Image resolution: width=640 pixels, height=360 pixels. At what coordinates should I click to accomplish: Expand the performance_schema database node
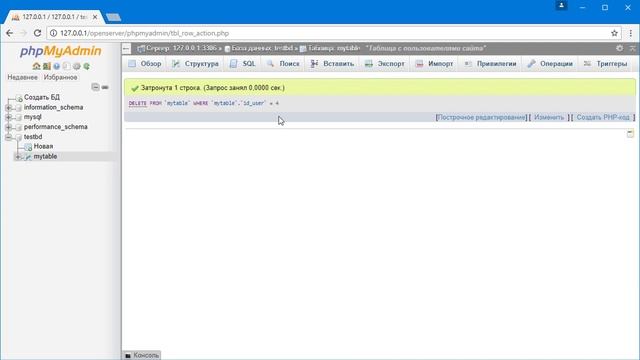click(9, 127)
